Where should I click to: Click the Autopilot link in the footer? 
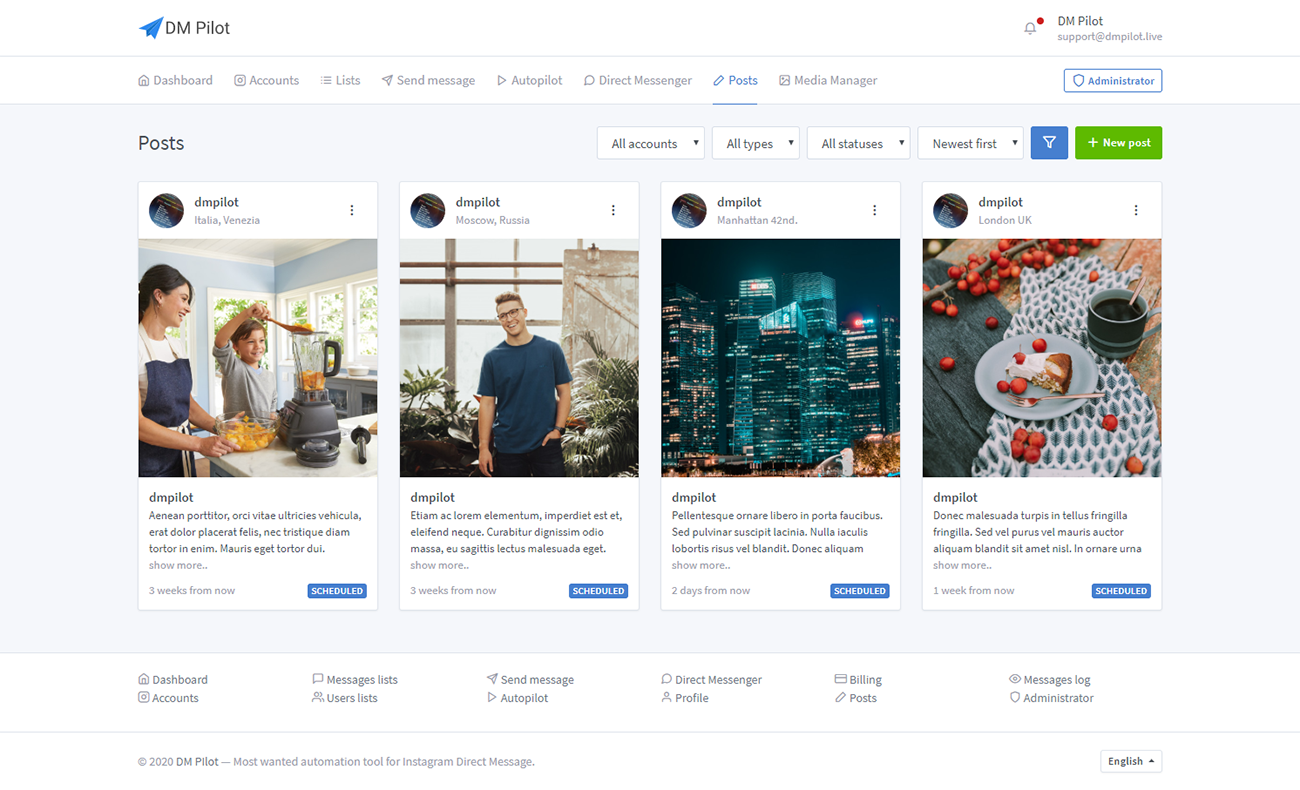coord(517,698)
